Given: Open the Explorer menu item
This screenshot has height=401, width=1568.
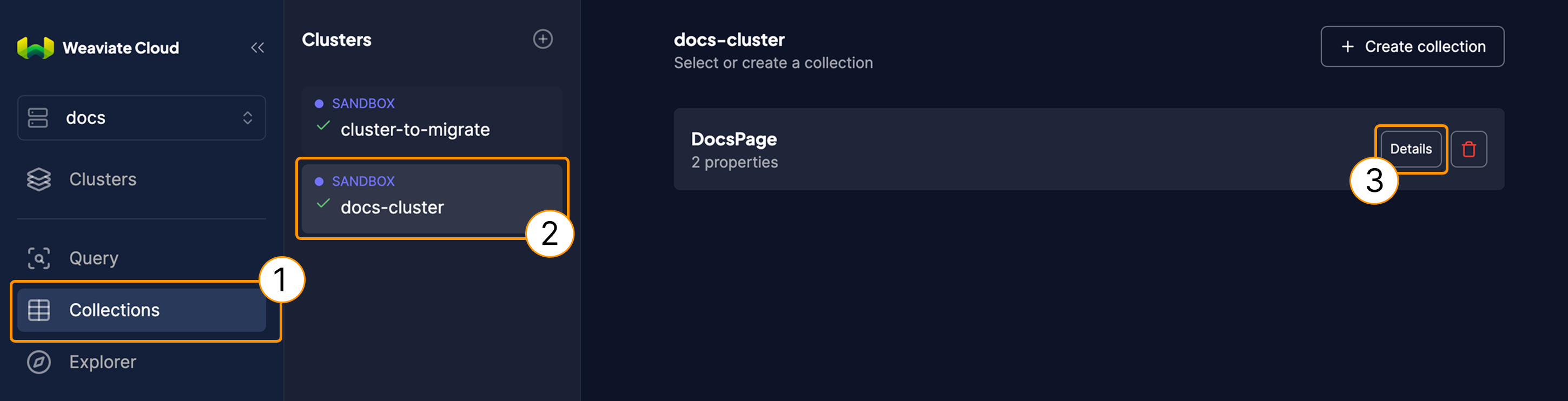Looking at the screenshot, I should coord(141,362).
